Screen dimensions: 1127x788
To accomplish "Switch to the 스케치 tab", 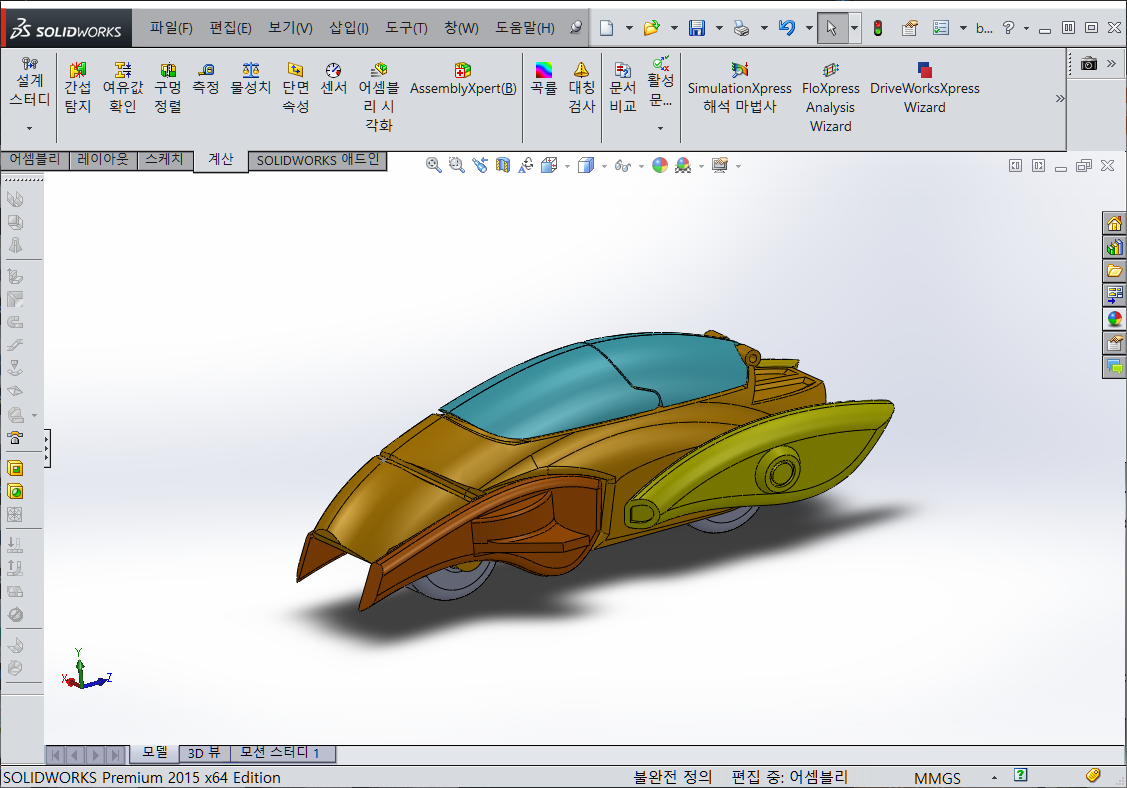I will [165, 159].
